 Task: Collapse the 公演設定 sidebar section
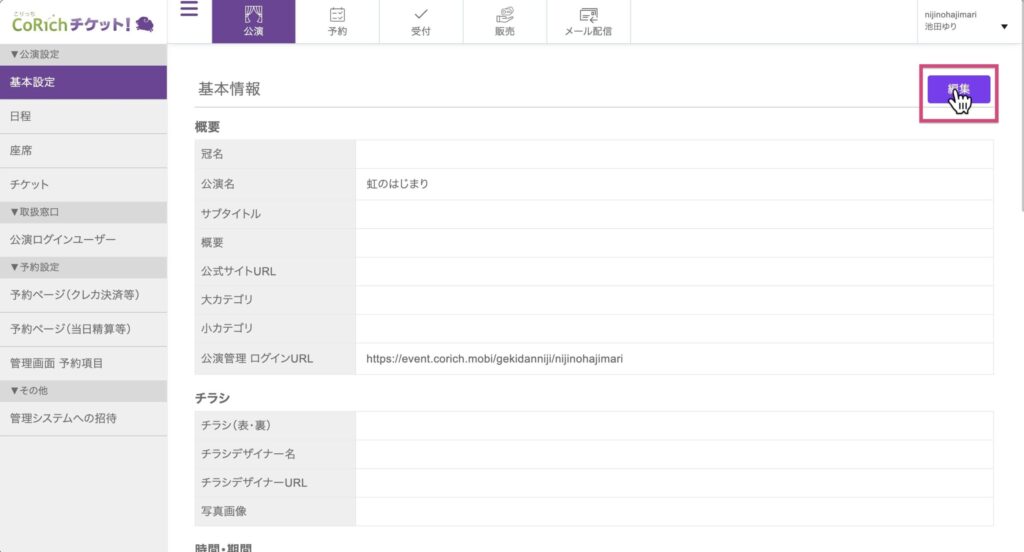(x=35, y=54)
